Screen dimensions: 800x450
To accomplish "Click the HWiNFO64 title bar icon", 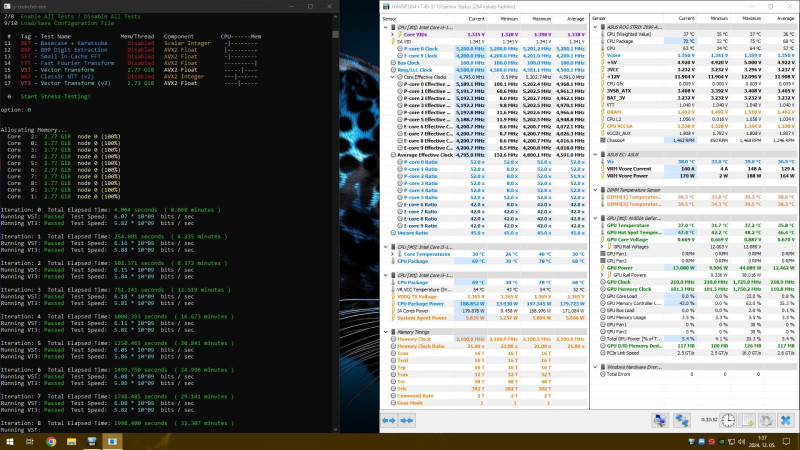I will point(386,7).
